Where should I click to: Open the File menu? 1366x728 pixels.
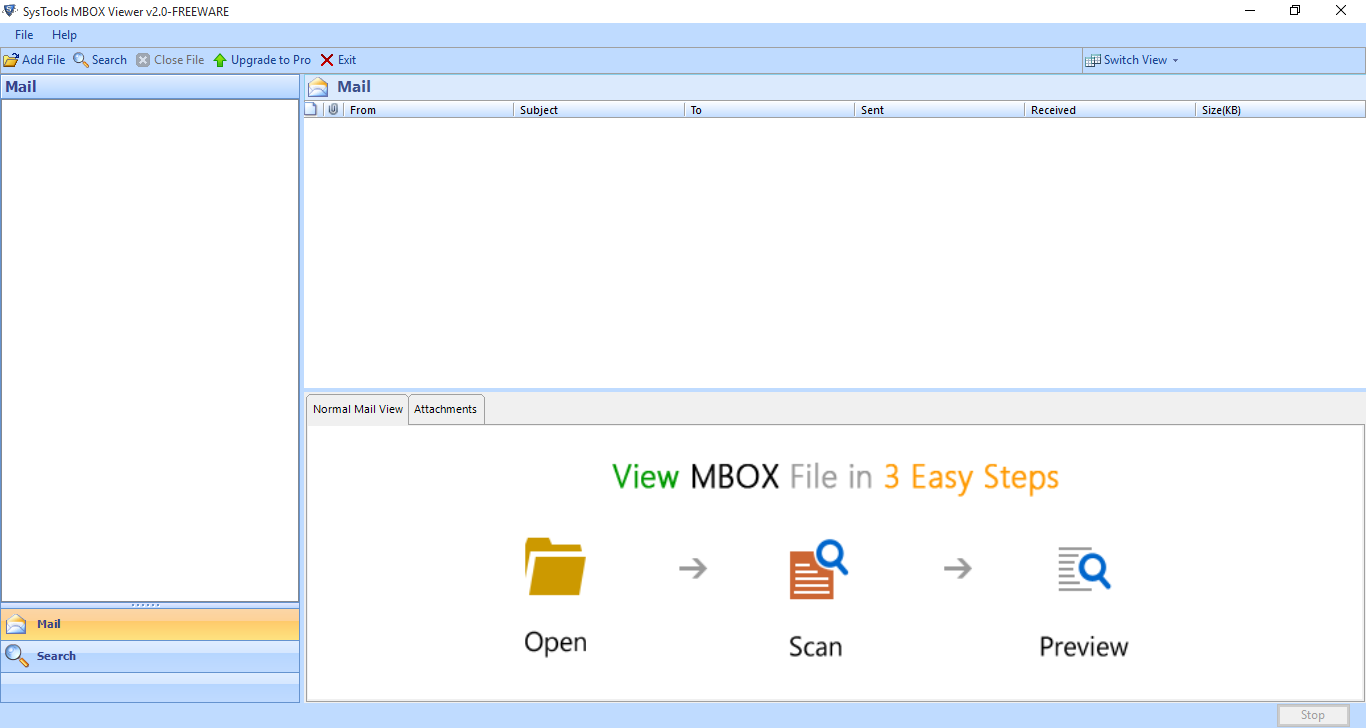24,35
